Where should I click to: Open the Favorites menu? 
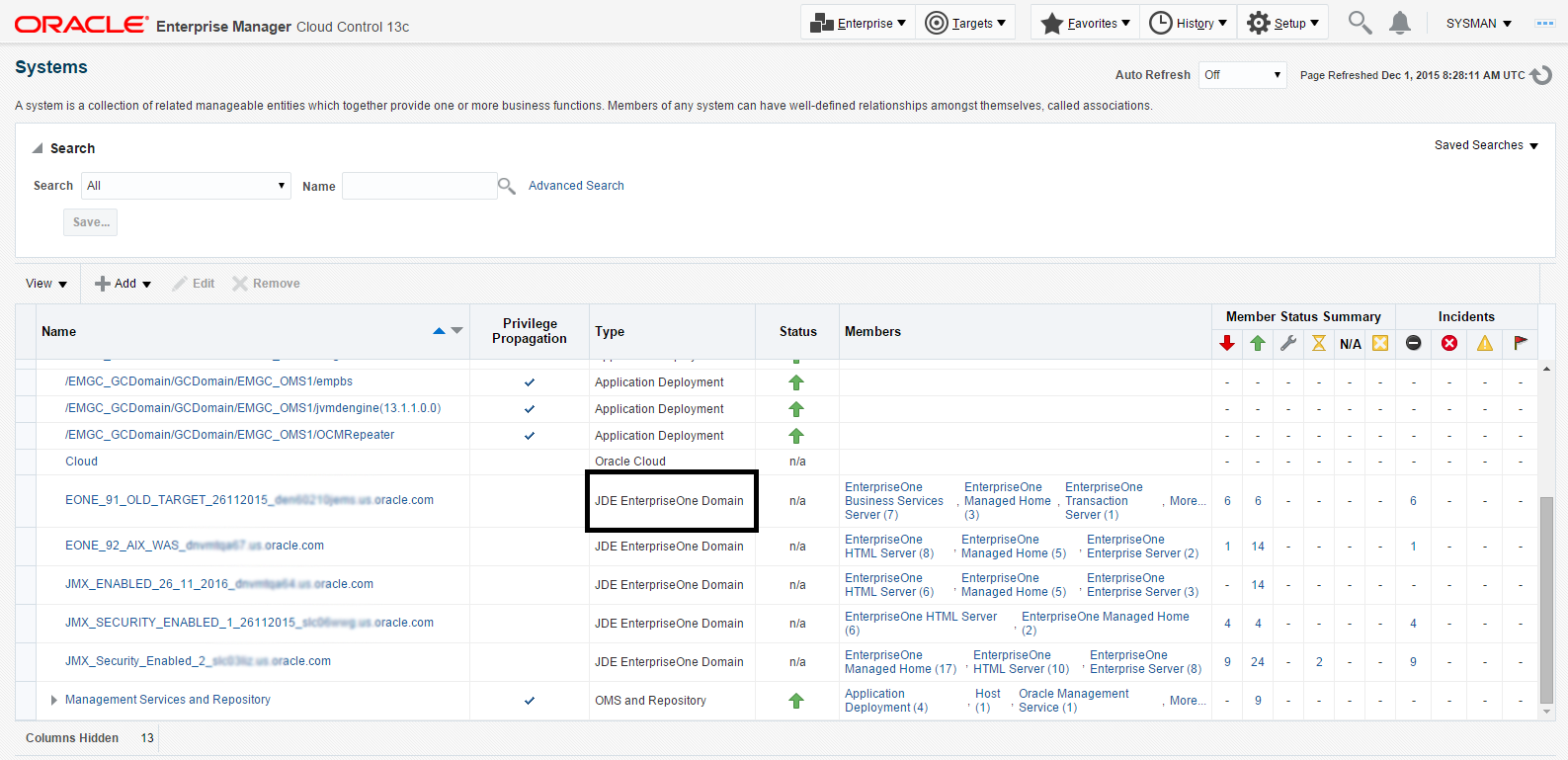click(x=1085, y=23)
